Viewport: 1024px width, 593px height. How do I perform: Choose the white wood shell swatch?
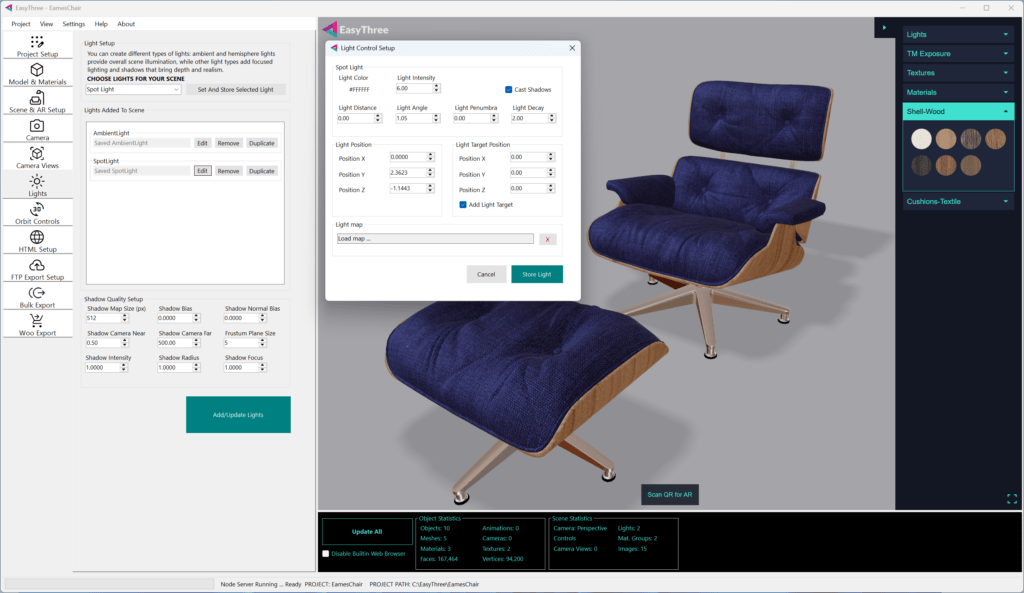click(921, 139)
